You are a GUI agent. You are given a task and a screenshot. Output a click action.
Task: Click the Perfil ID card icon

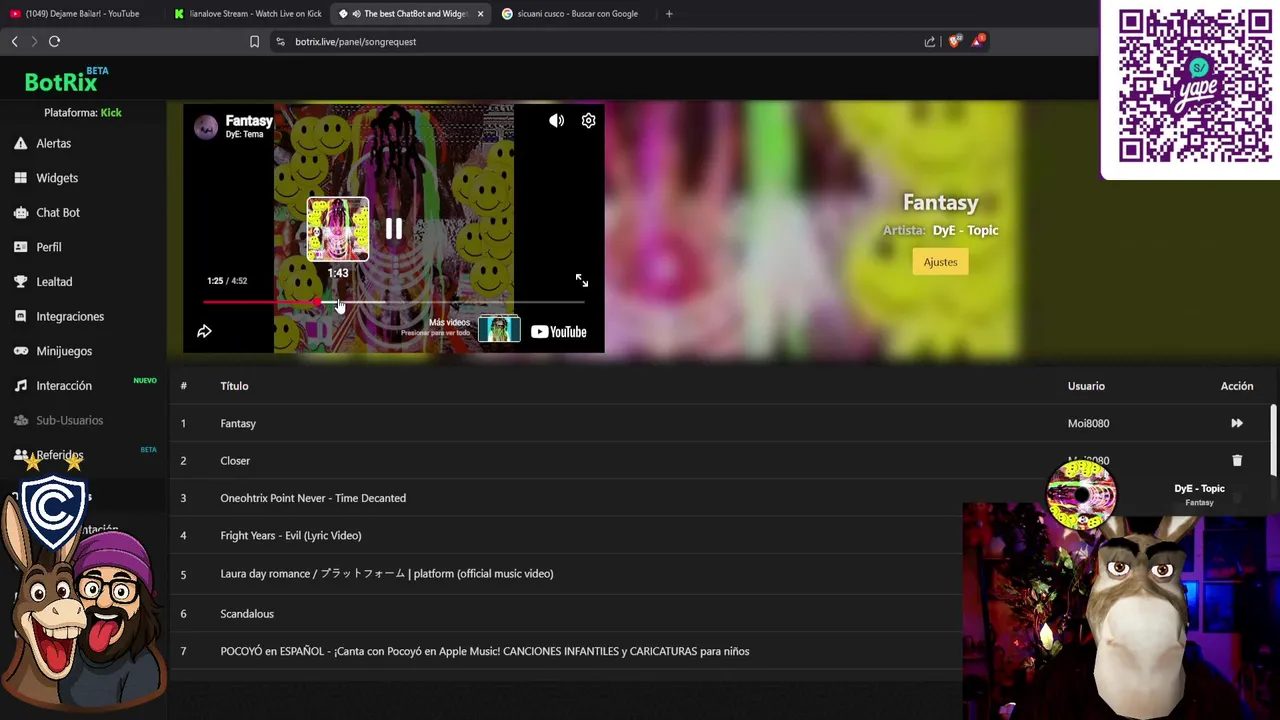(20, 247)
